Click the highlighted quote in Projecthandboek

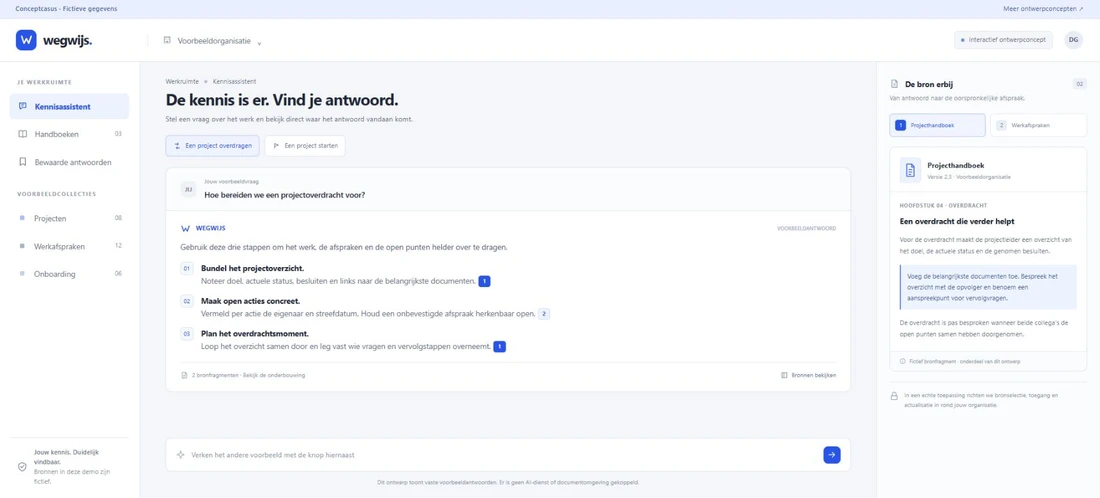coord(988,287)
